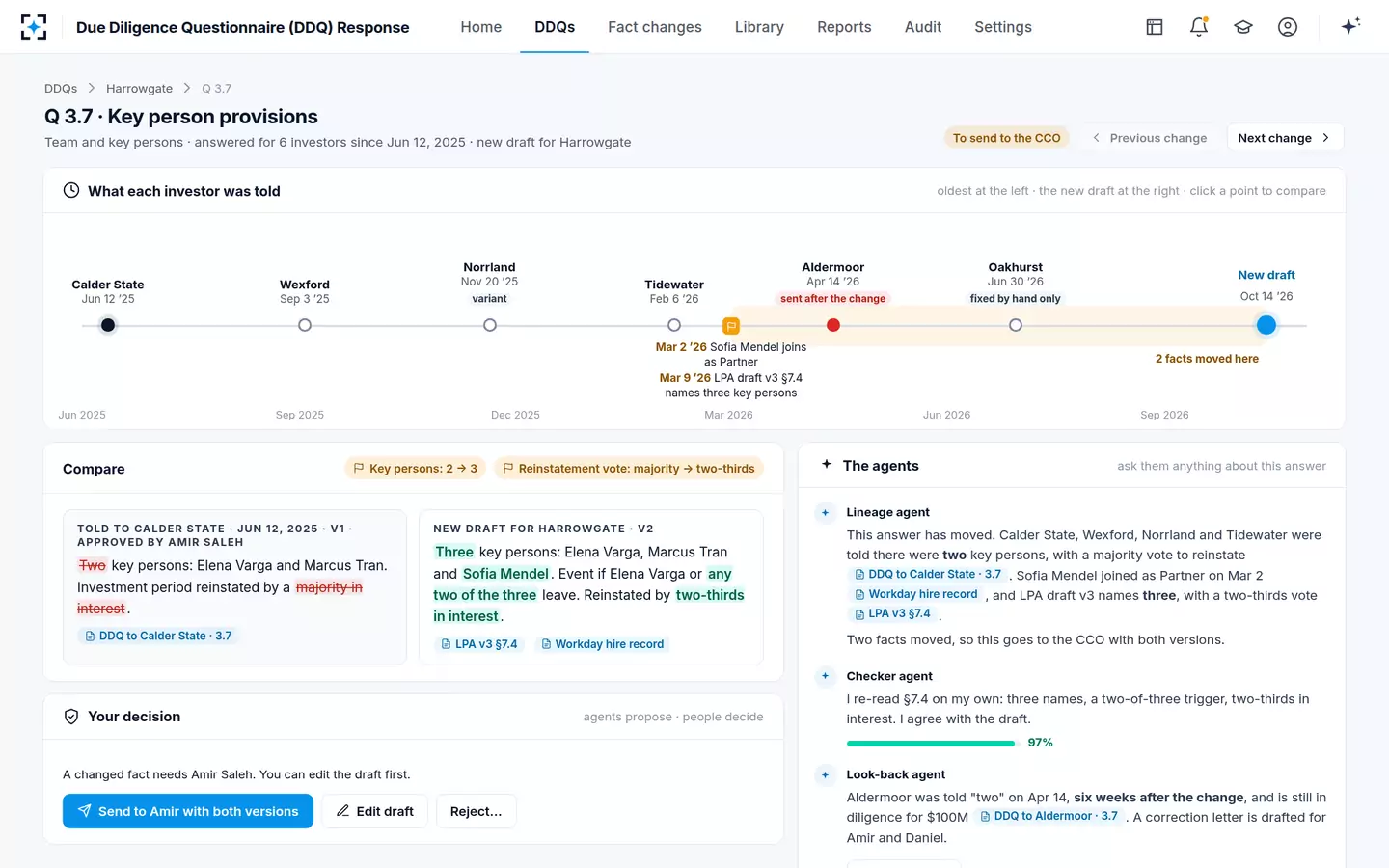The image size is (1389, 868).
Task: Open LPA v3 §7.4 source in new draft
Action: tap(478, 644)
